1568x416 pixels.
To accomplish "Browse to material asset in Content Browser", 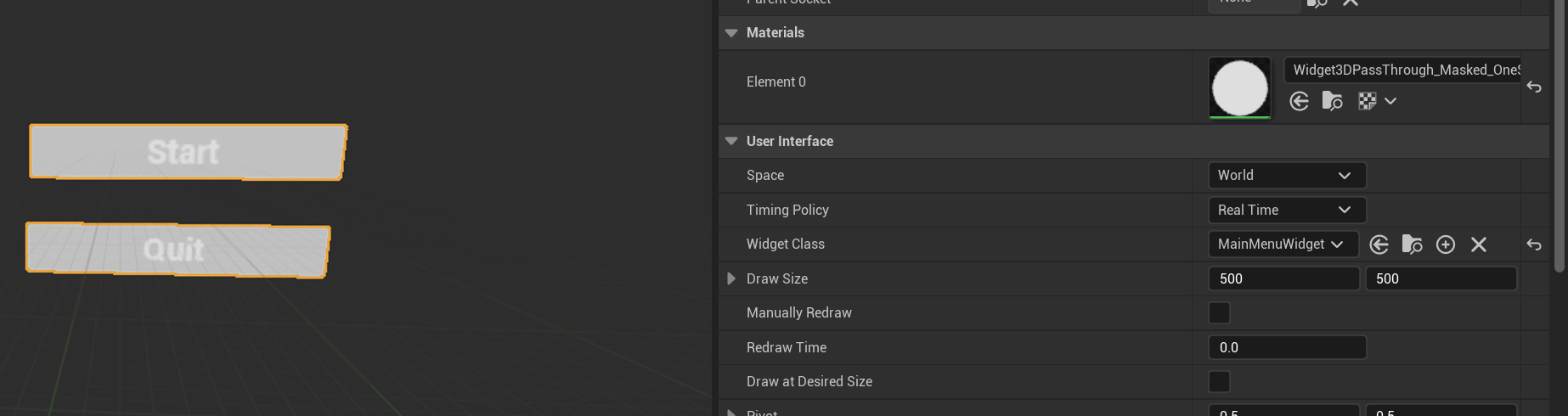I will [1332, 102].
